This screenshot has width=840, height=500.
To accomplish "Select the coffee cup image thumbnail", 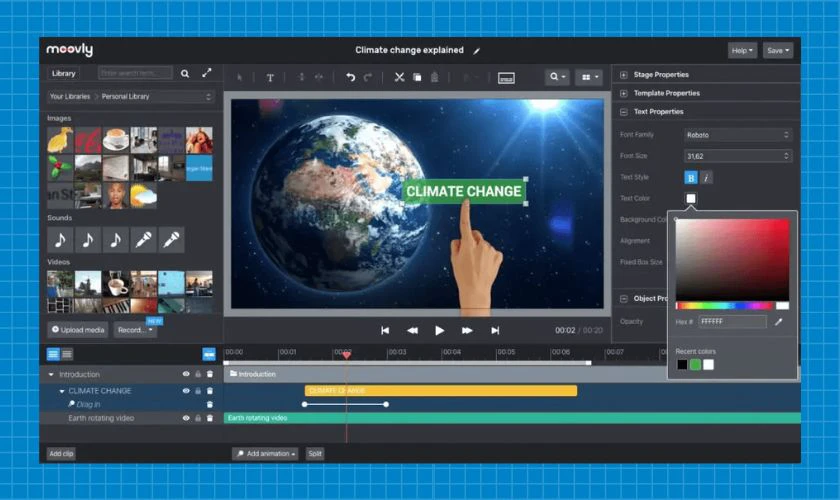I will point(116,140).
